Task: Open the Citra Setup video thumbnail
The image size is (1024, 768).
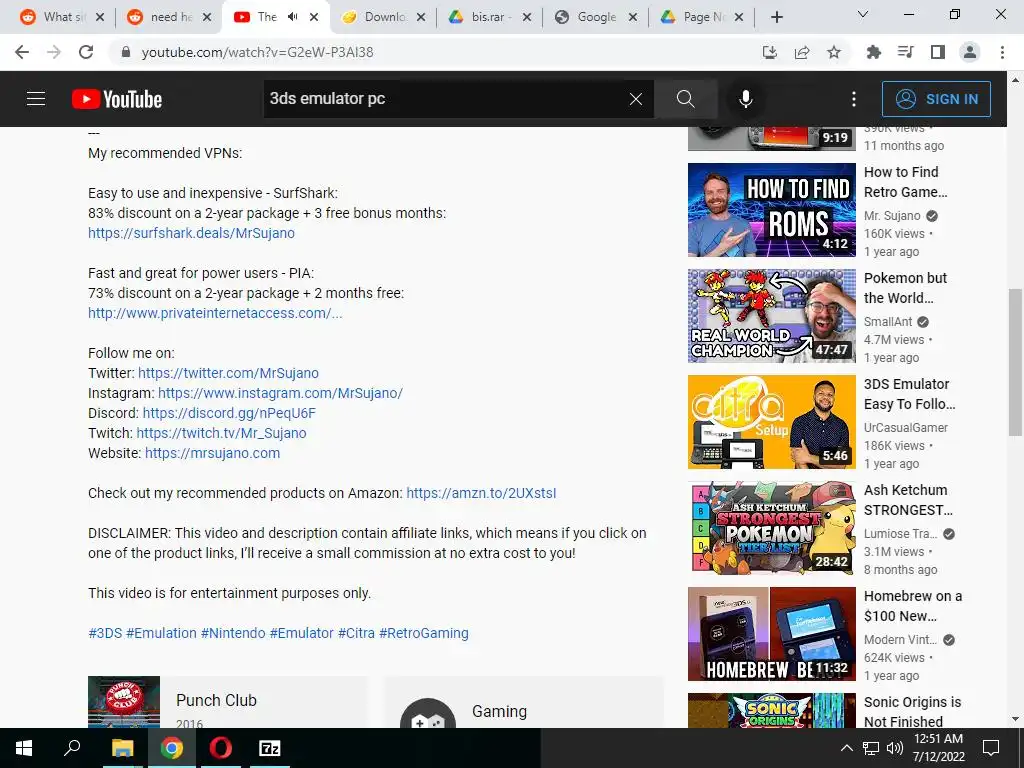Action: (771, 421)
